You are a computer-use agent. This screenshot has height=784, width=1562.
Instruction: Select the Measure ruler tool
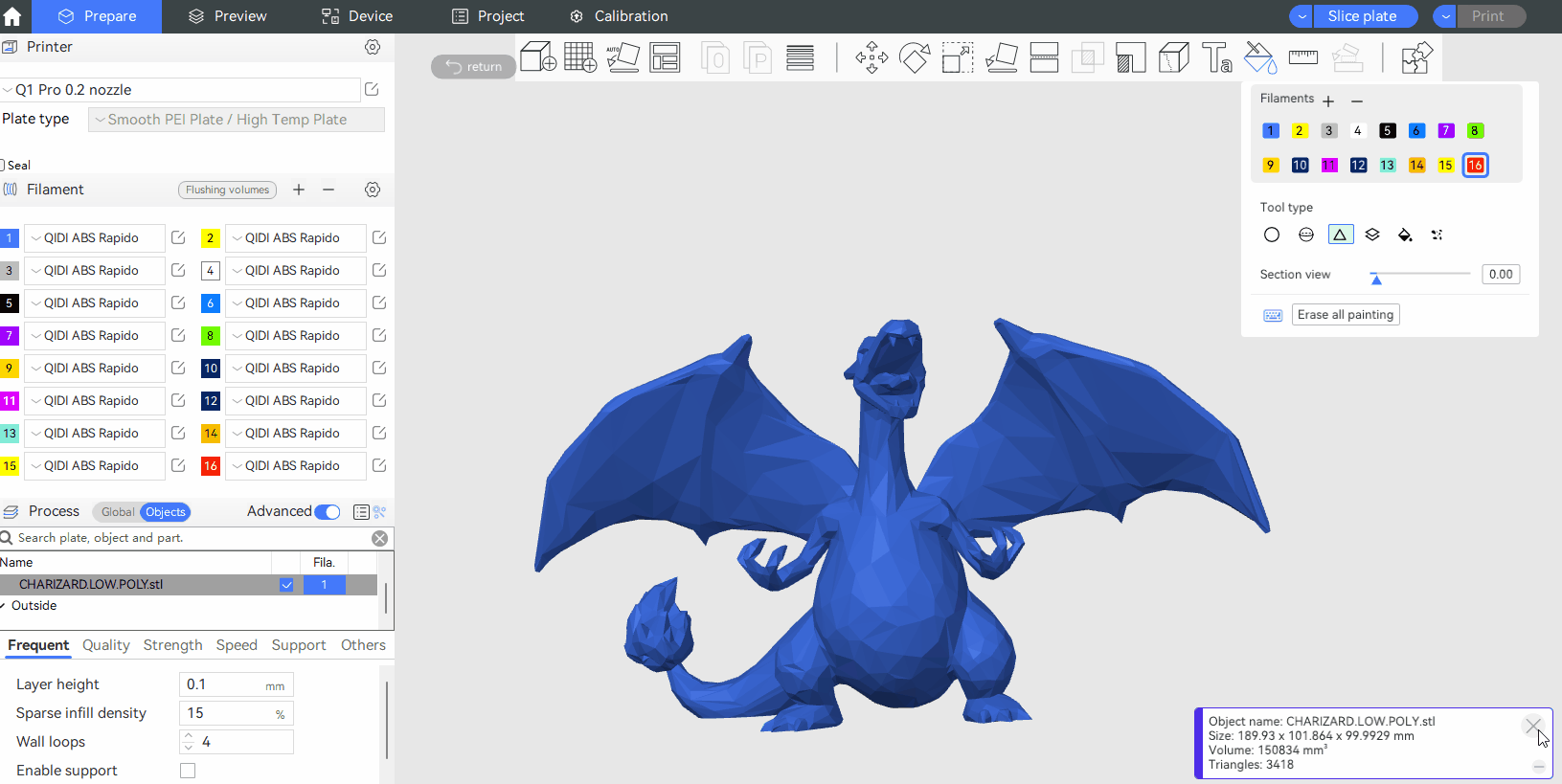click(1302, 57)
